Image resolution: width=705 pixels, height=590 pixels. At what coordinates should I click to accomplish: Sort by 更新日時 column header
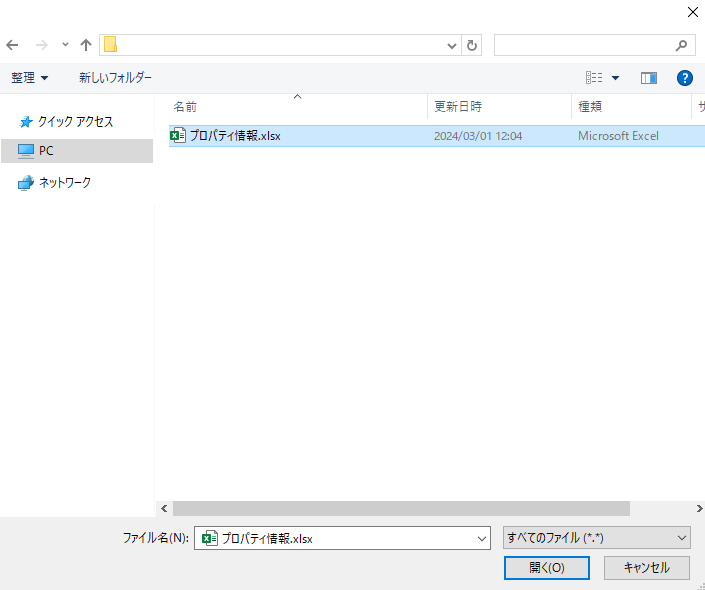click(x=458, y=106)
